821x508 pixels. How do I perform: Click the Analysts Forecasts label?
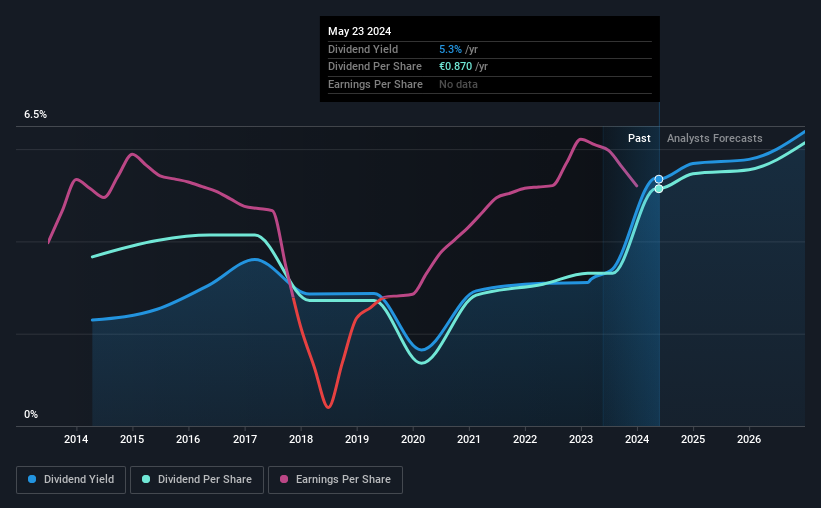coord(715,138)
